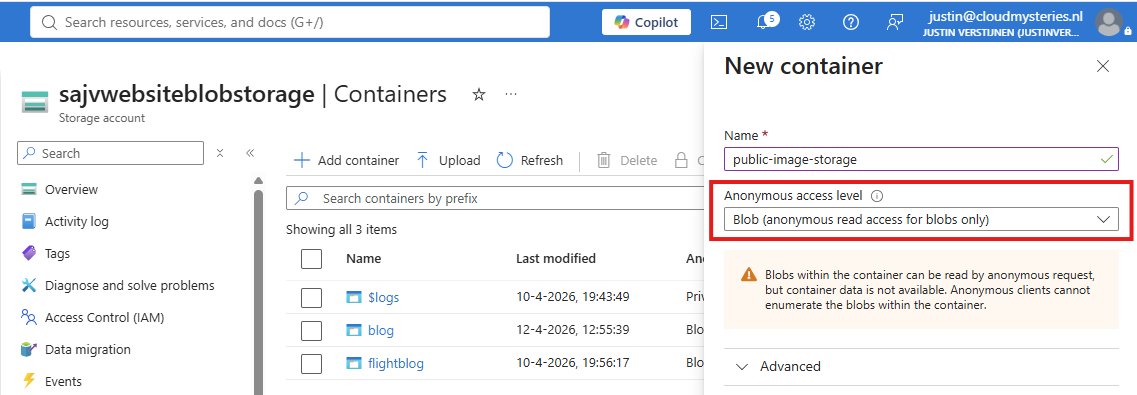The height and width of the screenshot is (395, 1137).
Task: Open the flightblog container link
Action: tap(395, 363)
